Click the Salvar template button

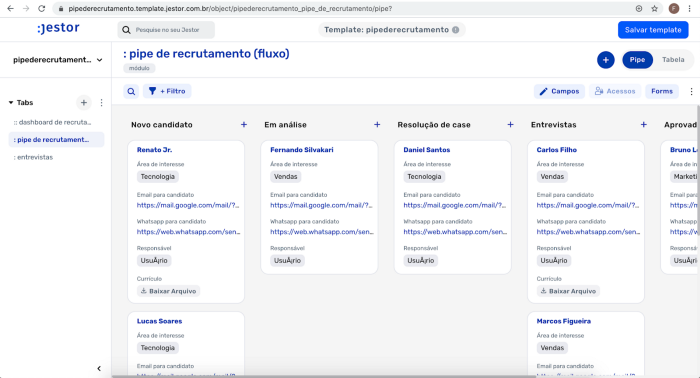pyautogui.click(x=653, y=30)
